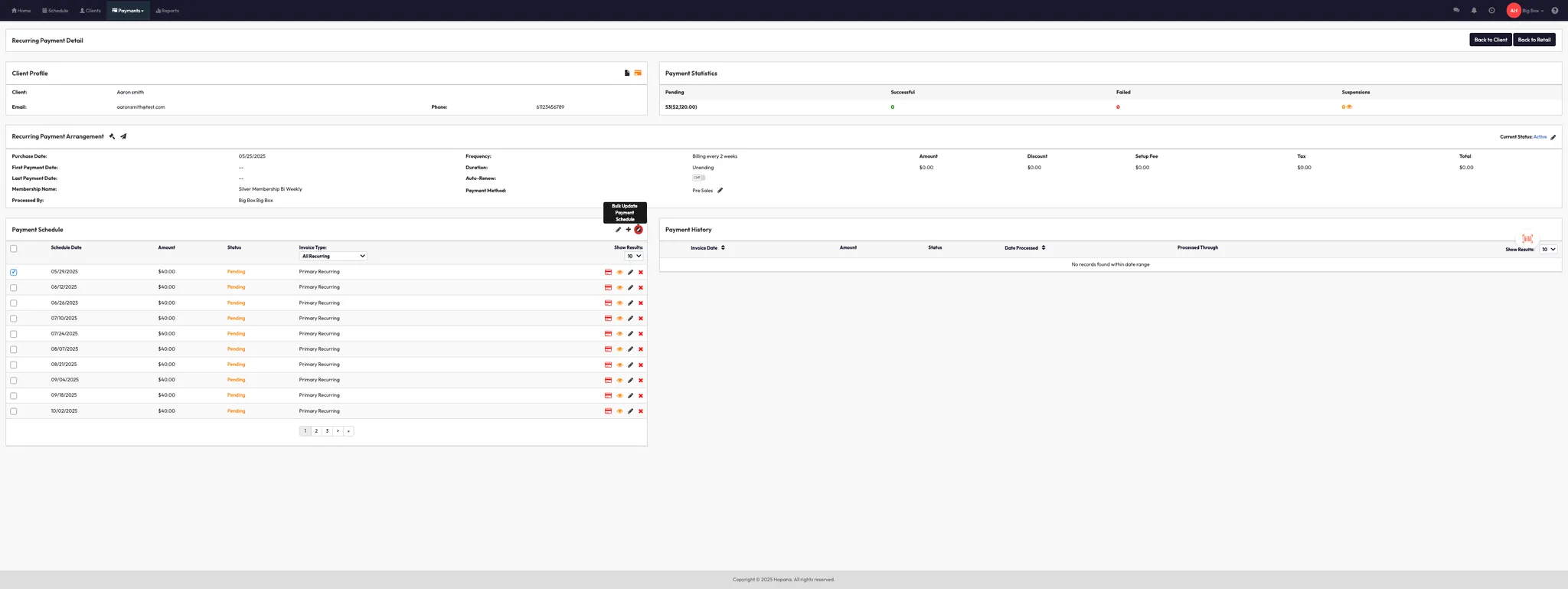Check the select-all checkbox in Payment Schedule header
1568x589 pixels.
point(14,249)
